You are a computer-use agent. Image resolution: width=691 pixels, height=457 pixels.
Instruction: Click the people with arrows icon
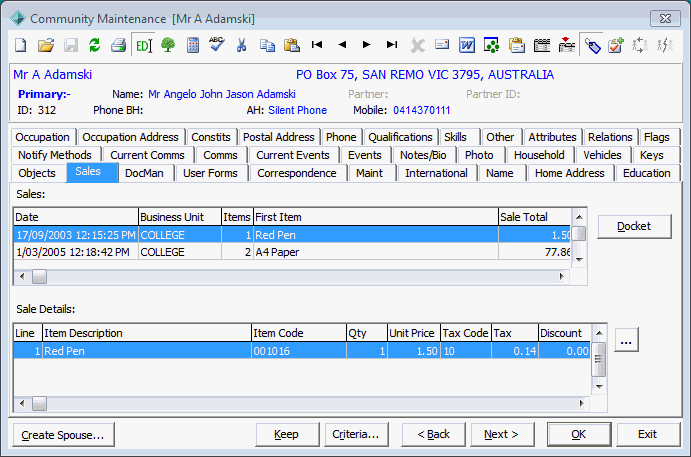[x=640, y=45]
